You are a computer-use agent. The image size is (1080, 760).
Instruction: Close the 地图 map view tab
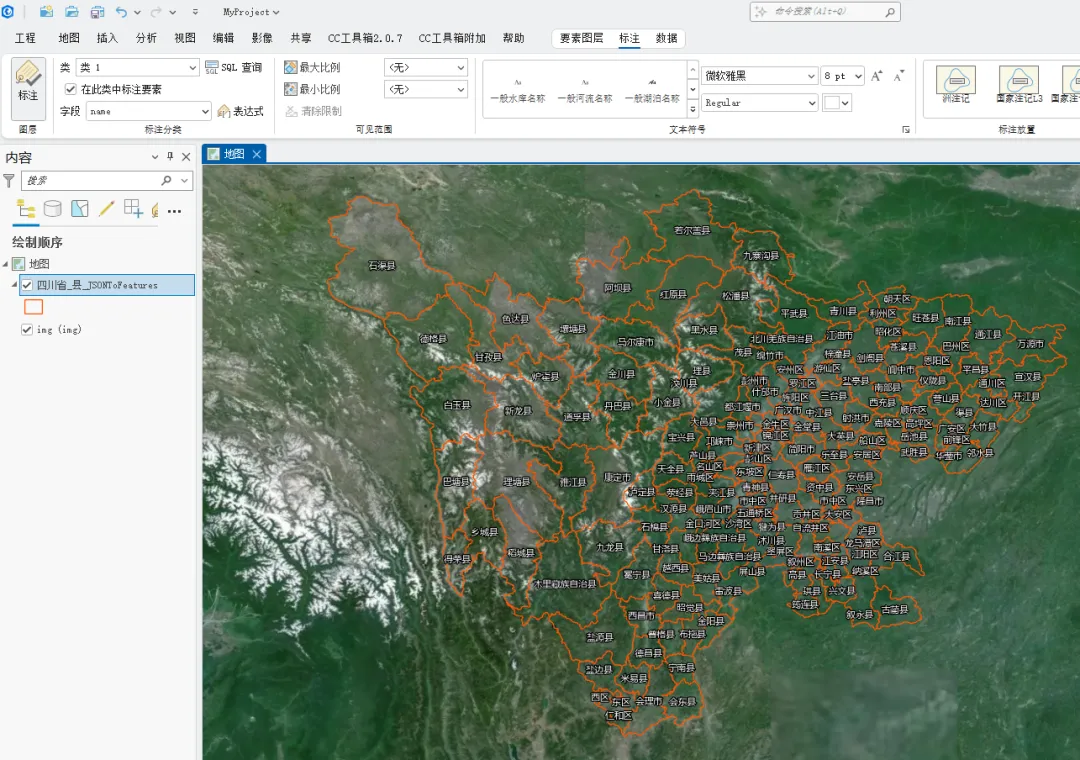[x=257, y=154]
